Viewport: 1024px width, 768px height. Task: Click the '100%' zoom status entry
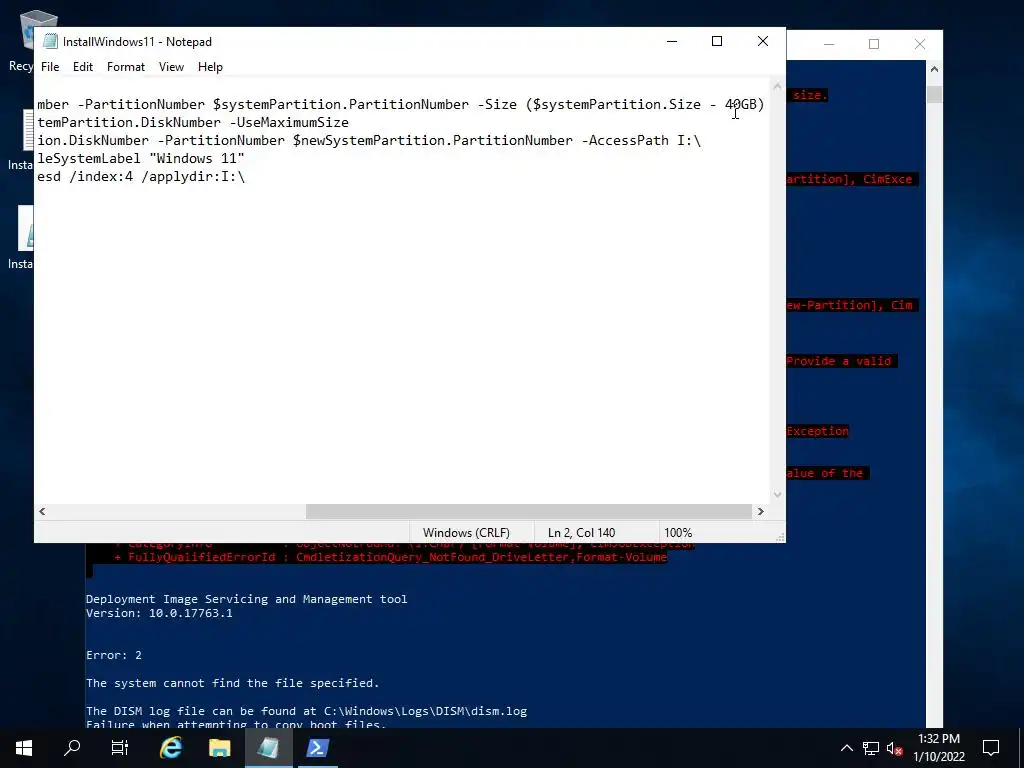pyautogui.click(x=678, y=533)
